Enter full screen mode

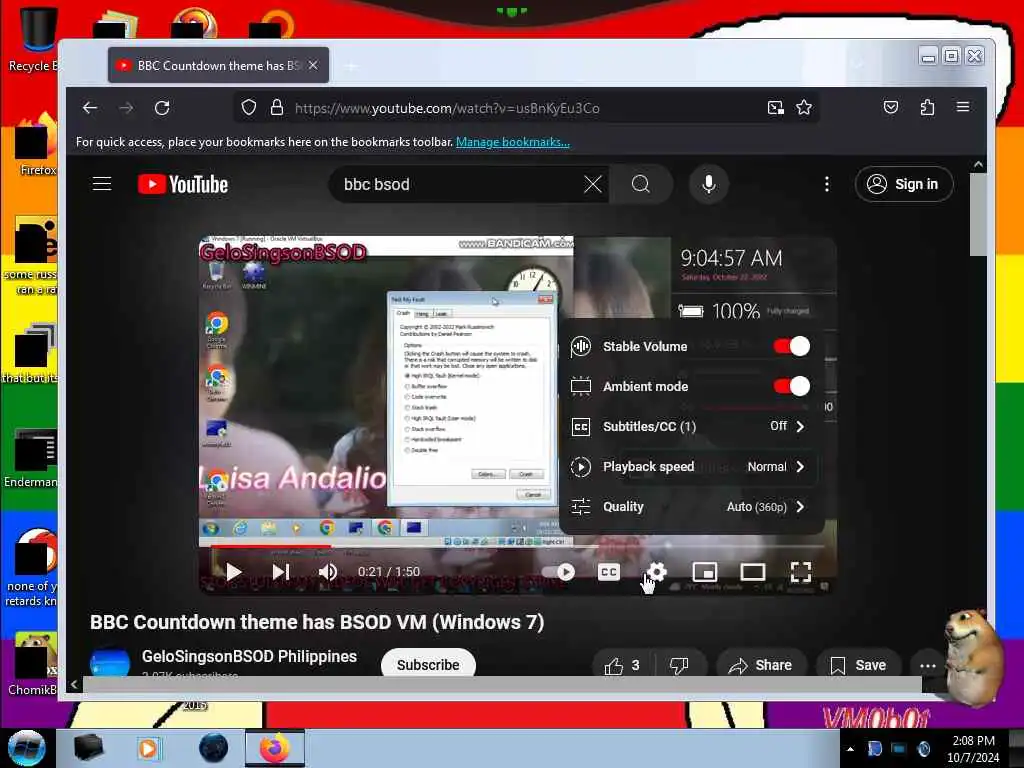coord(801,572)
